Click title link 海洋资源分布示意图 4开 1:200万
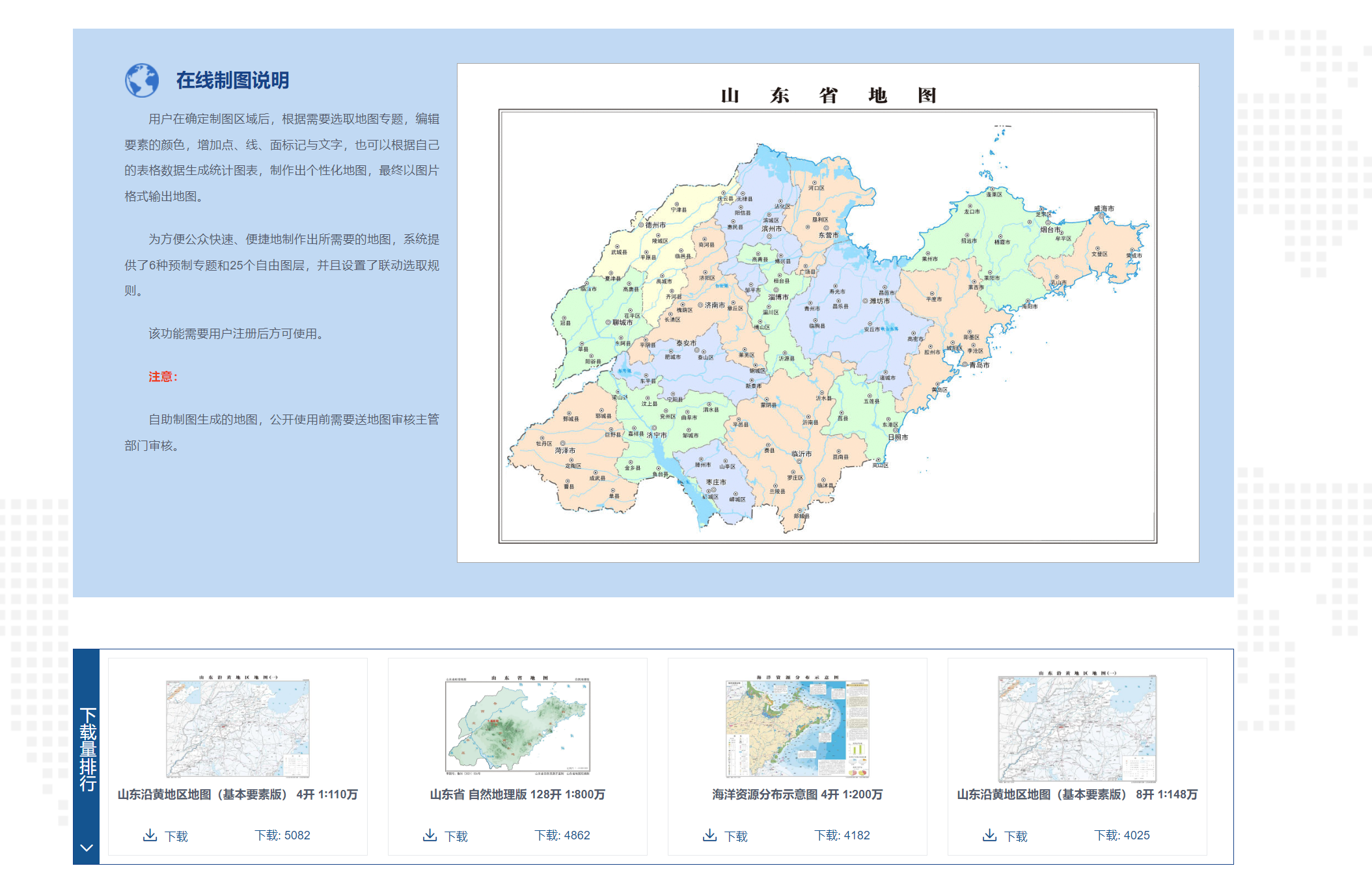This screenshot has height=881, width=1372. (797, 794)
